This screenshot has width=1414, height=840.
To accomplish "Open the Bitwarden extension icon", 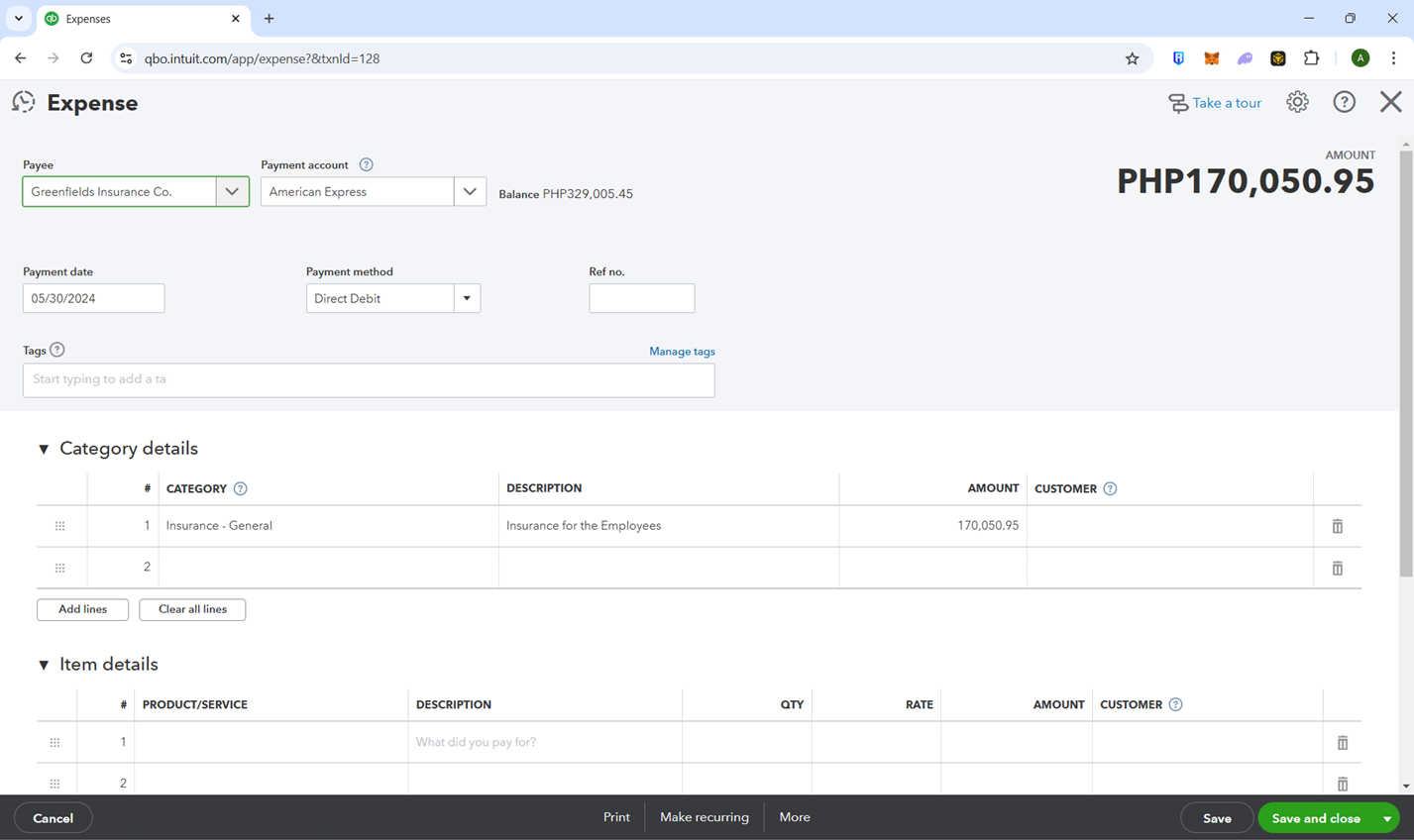I will (x=1178, y=58).
